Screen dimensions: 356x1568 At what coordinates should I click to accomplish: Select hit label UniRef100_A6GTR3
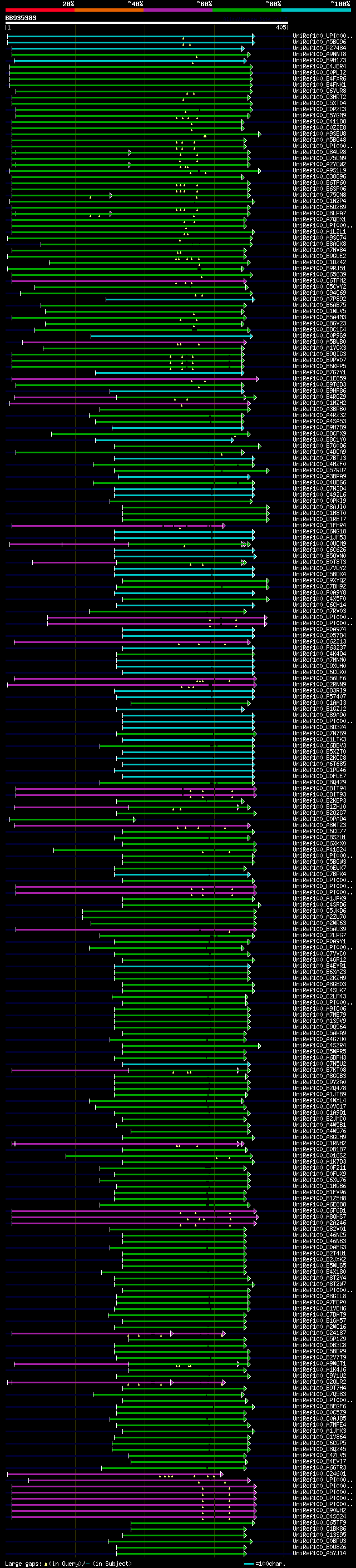click(x=319, y=1467)
